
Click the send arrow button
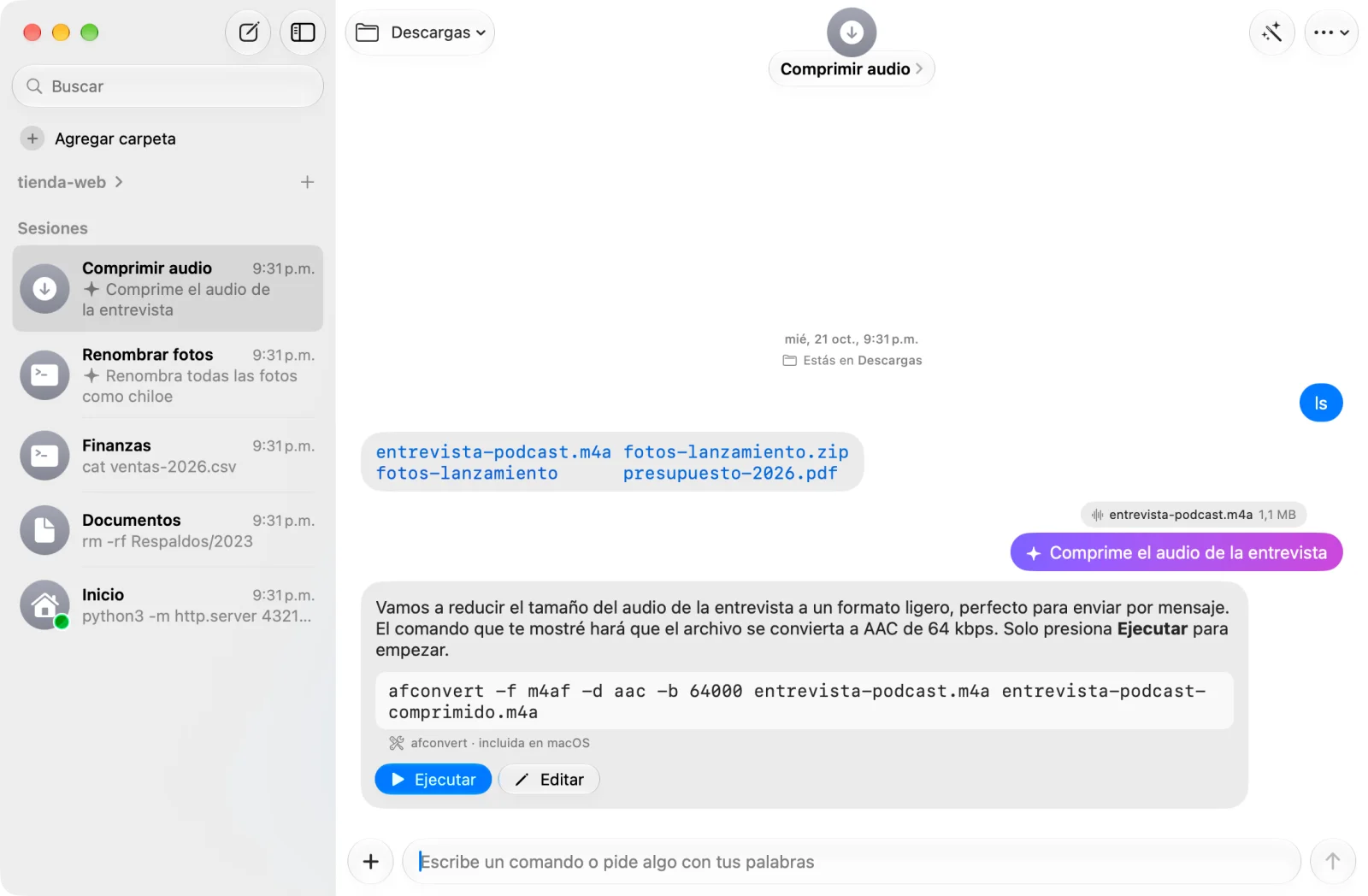(1333, 862)
